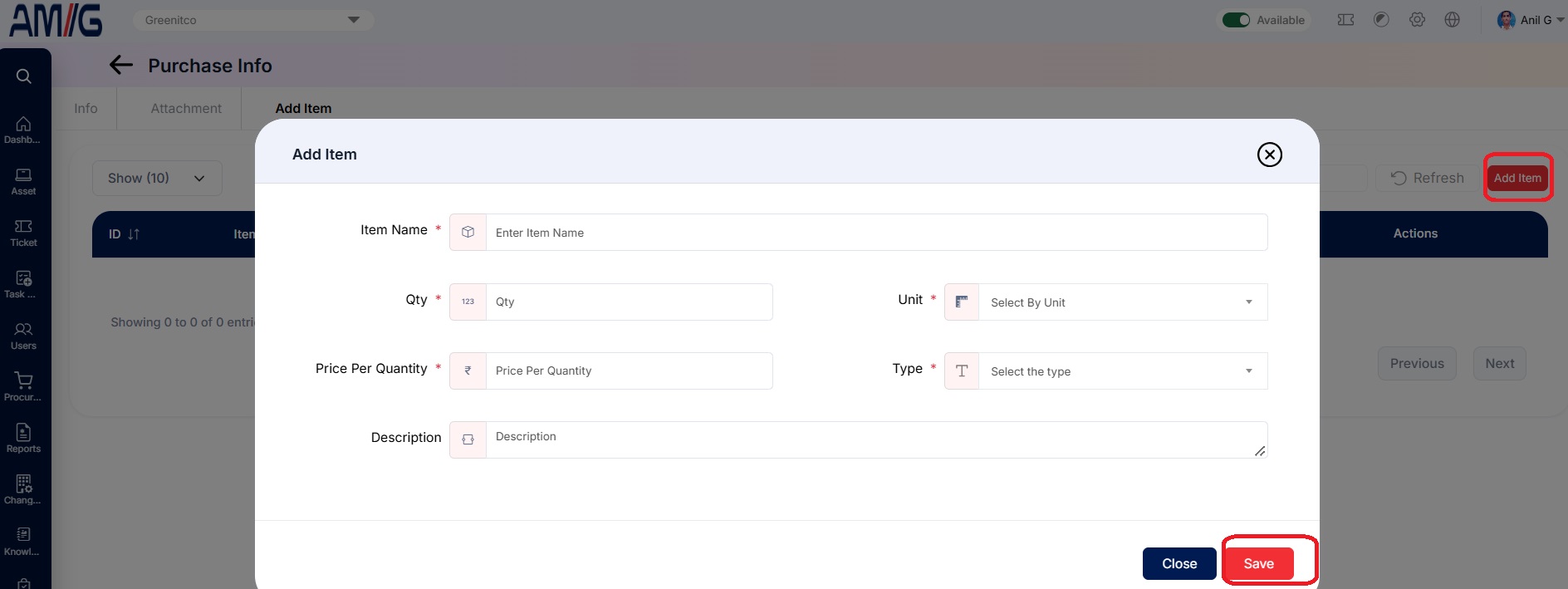Focus the Qty input field
This screenshot has width=1568, height=589.
pos(629,302)
